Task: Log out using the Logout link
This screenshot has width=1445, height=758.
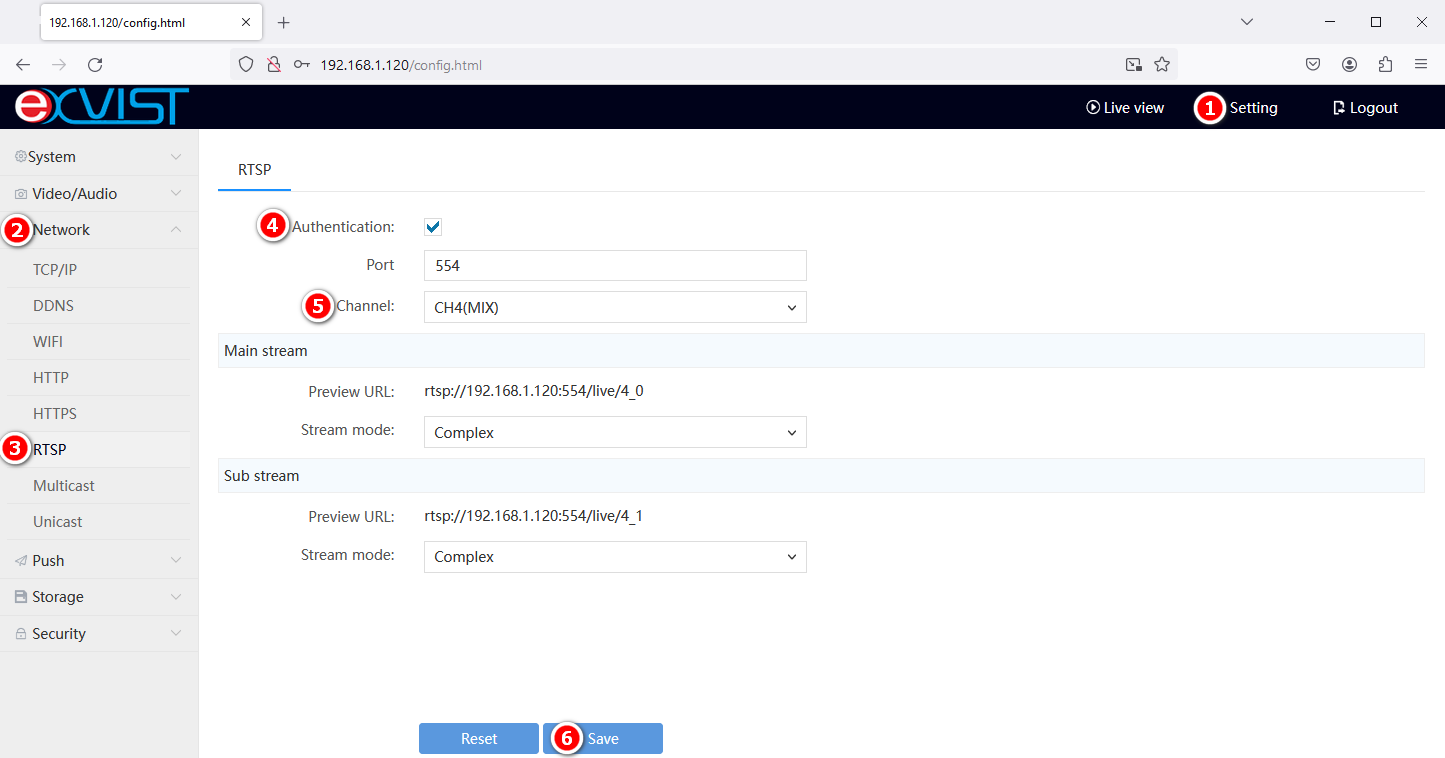Action: tap(1365, 107)
